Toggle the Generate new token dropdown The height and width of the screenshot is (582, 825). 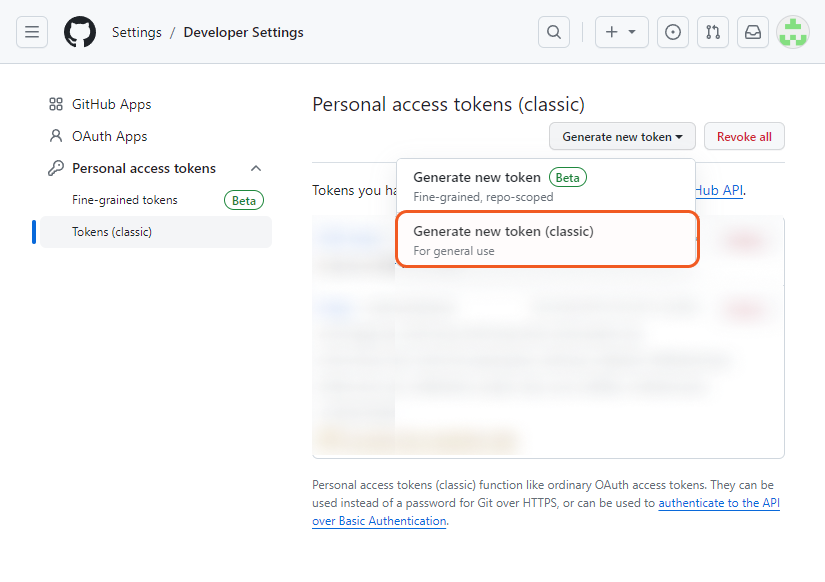pyautogui.click(x=622, y=137)
